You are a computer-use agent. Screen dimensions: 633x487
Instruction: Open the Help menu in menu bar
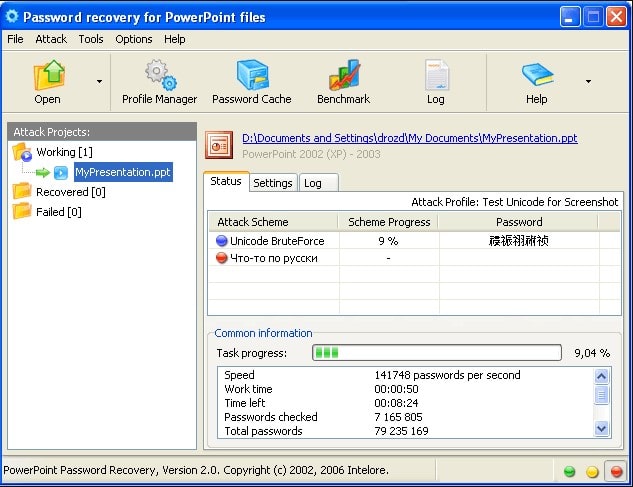(175, 39)
